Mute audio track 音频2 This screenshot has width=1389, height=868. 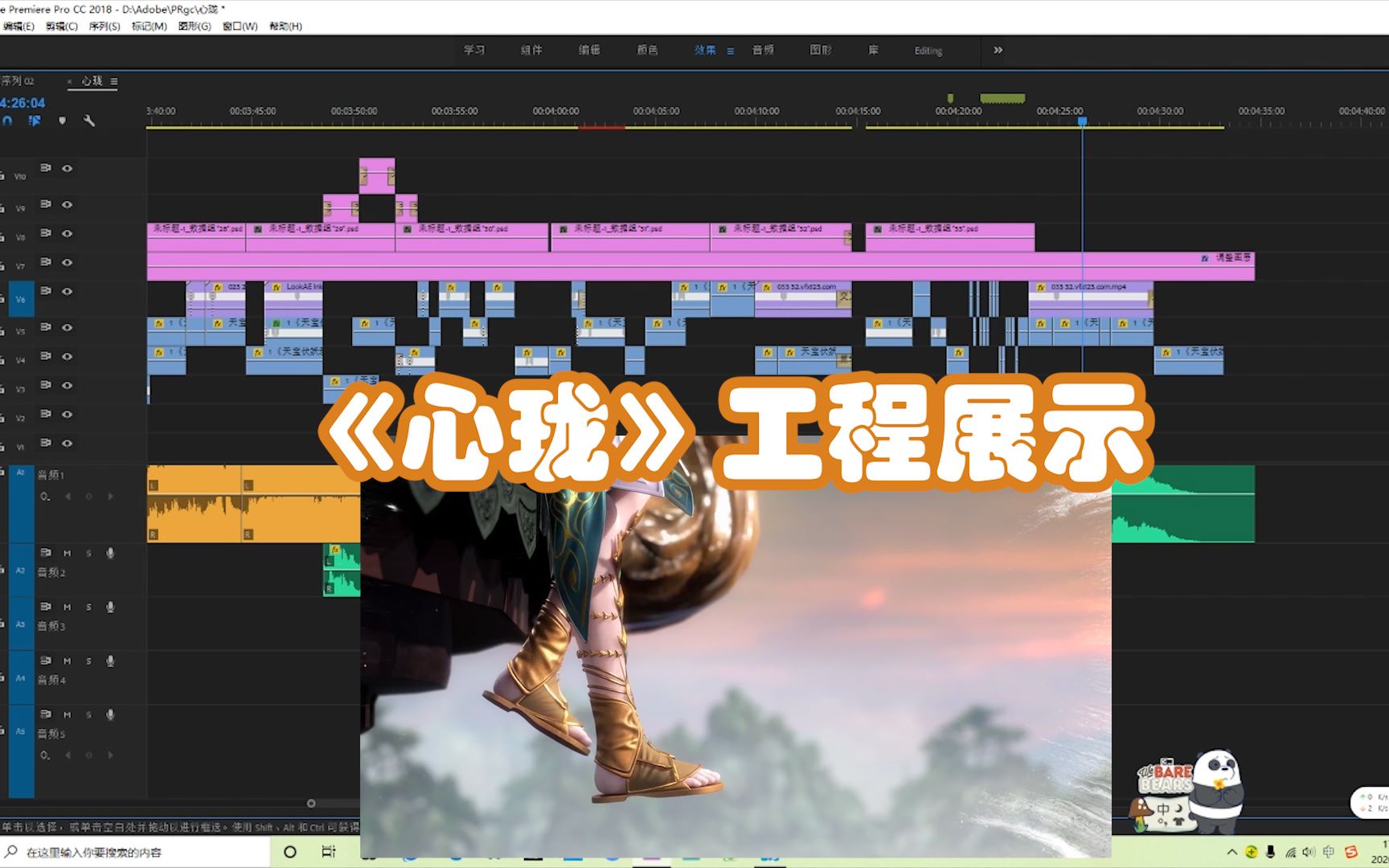[x=68, y=553]
